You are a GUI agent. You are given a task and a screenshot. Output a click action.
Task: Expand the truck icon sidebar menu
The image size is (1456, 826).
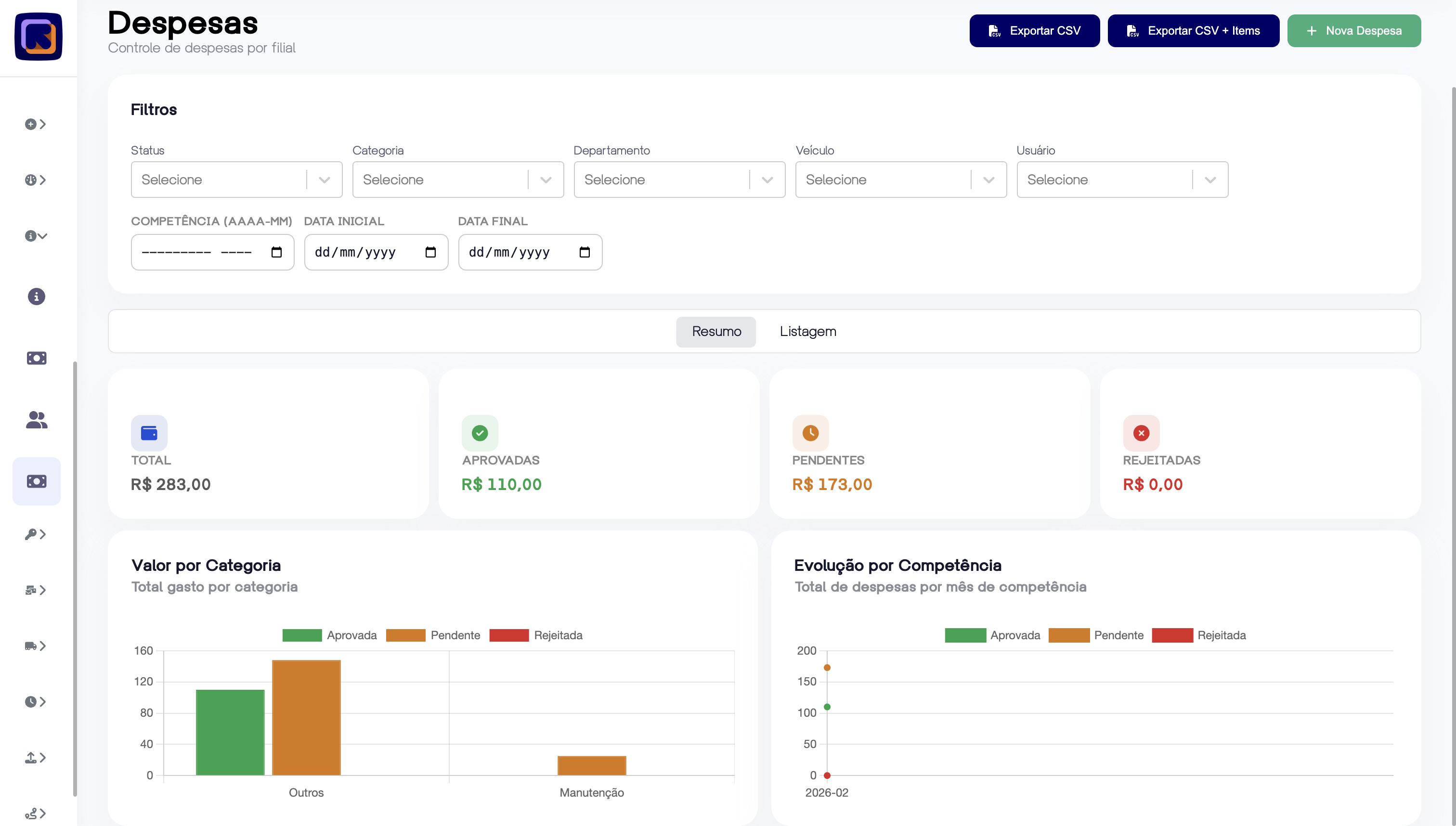(x=35, y=645)
